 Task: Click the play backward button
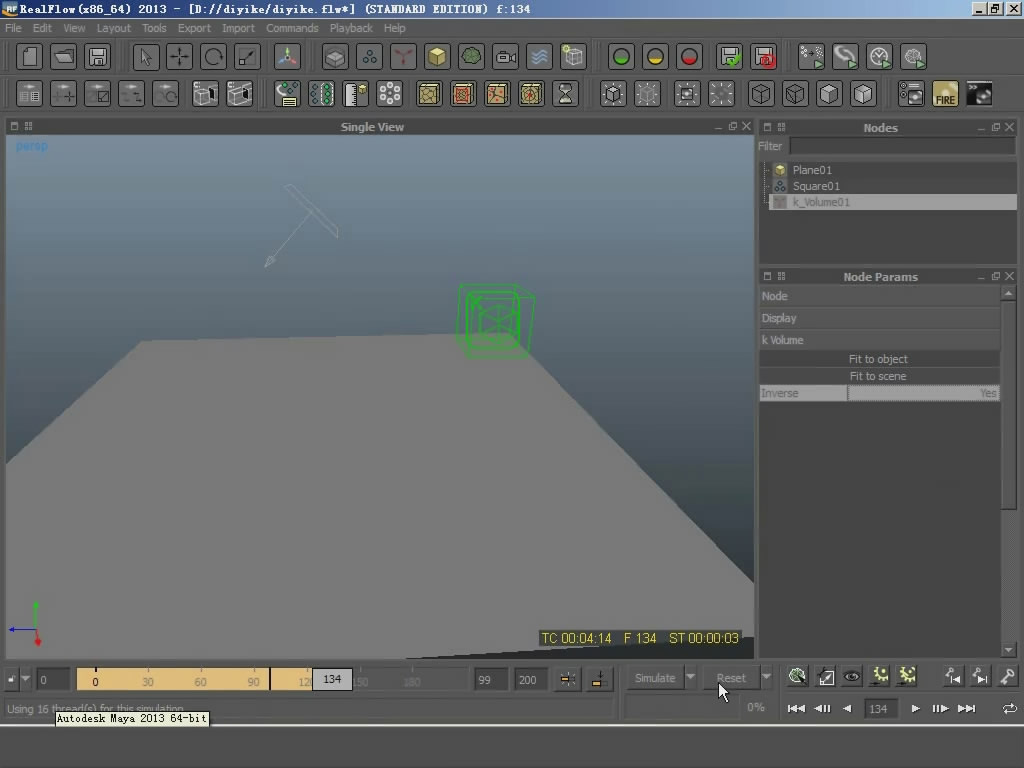(847, 709)
